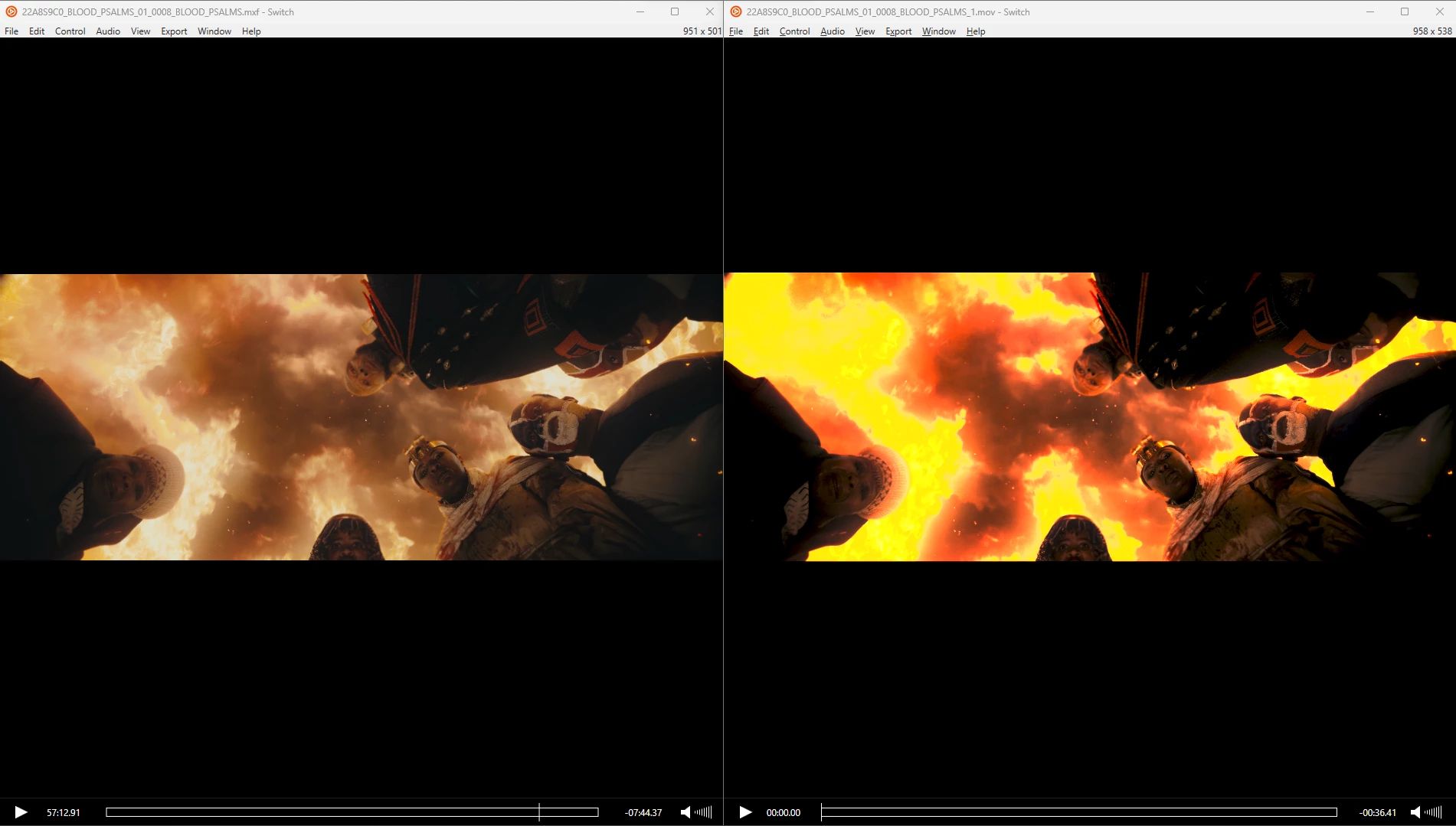Open the Help menu in the left window

click(251, 31)
